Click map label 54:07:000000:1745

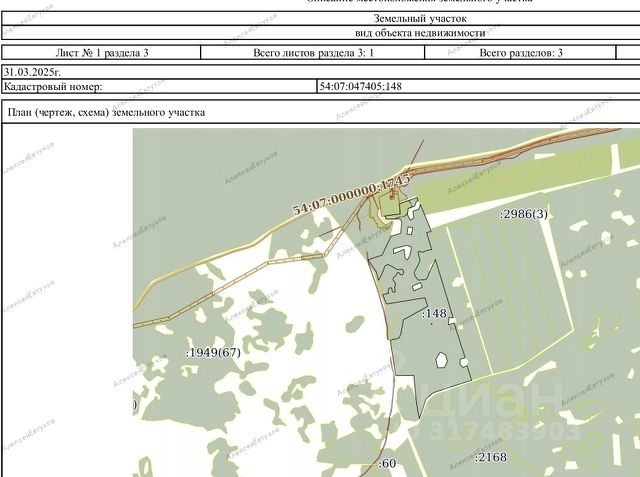pyautogui.click(x=352, y=194)
